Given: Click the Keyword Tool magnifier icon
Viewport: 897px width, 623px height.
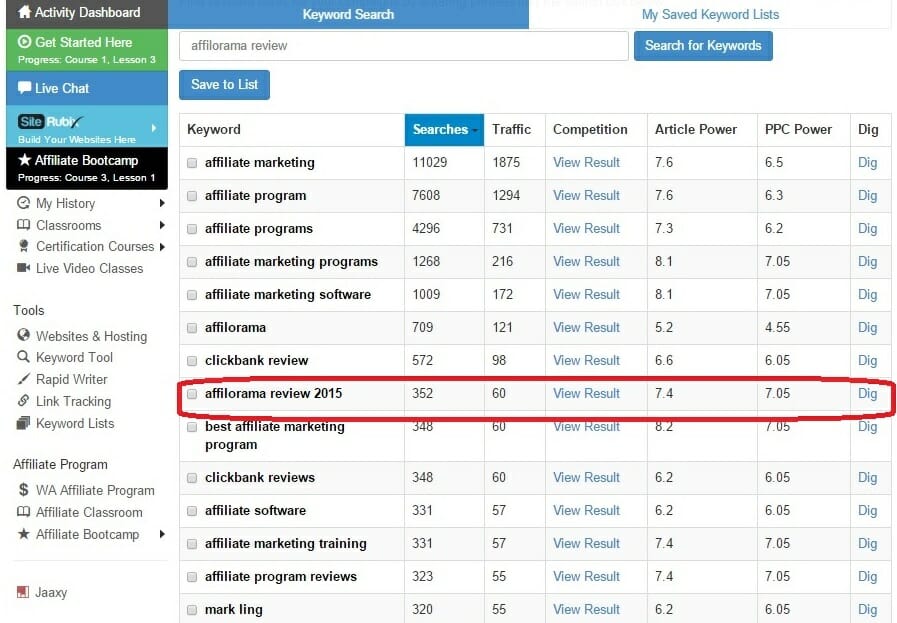Looking at the screenshot, I should pos(23,357).
